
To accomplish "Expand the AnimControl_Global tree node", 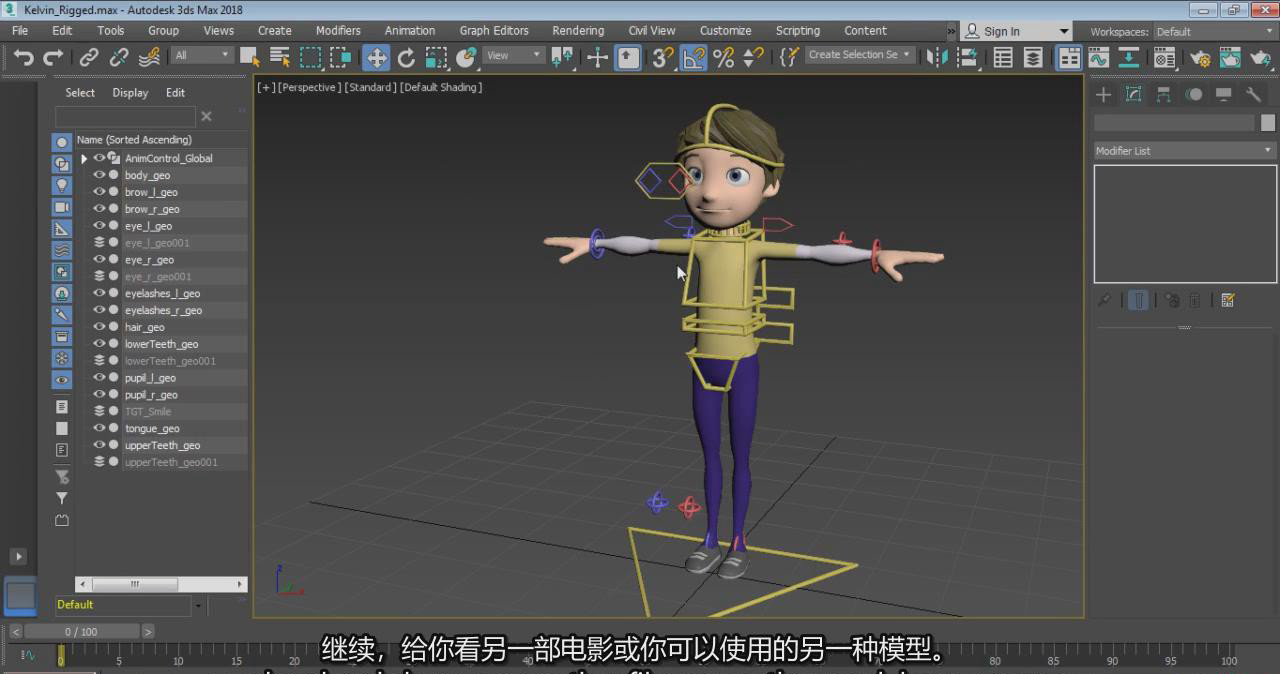I will click(84, 158).
